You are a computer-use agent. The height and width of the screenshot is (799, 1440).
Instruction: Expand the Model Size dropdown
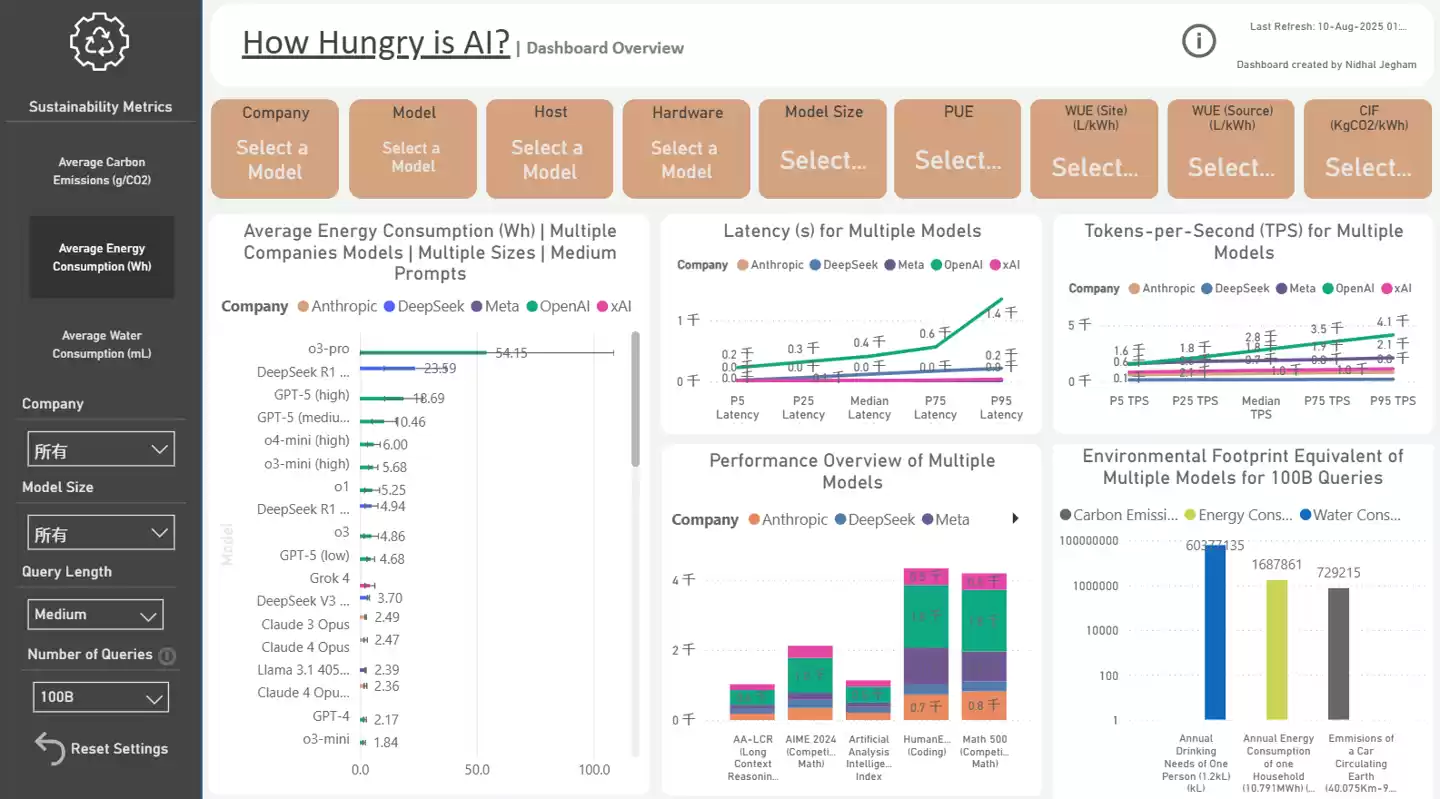[x=100, y=533]
